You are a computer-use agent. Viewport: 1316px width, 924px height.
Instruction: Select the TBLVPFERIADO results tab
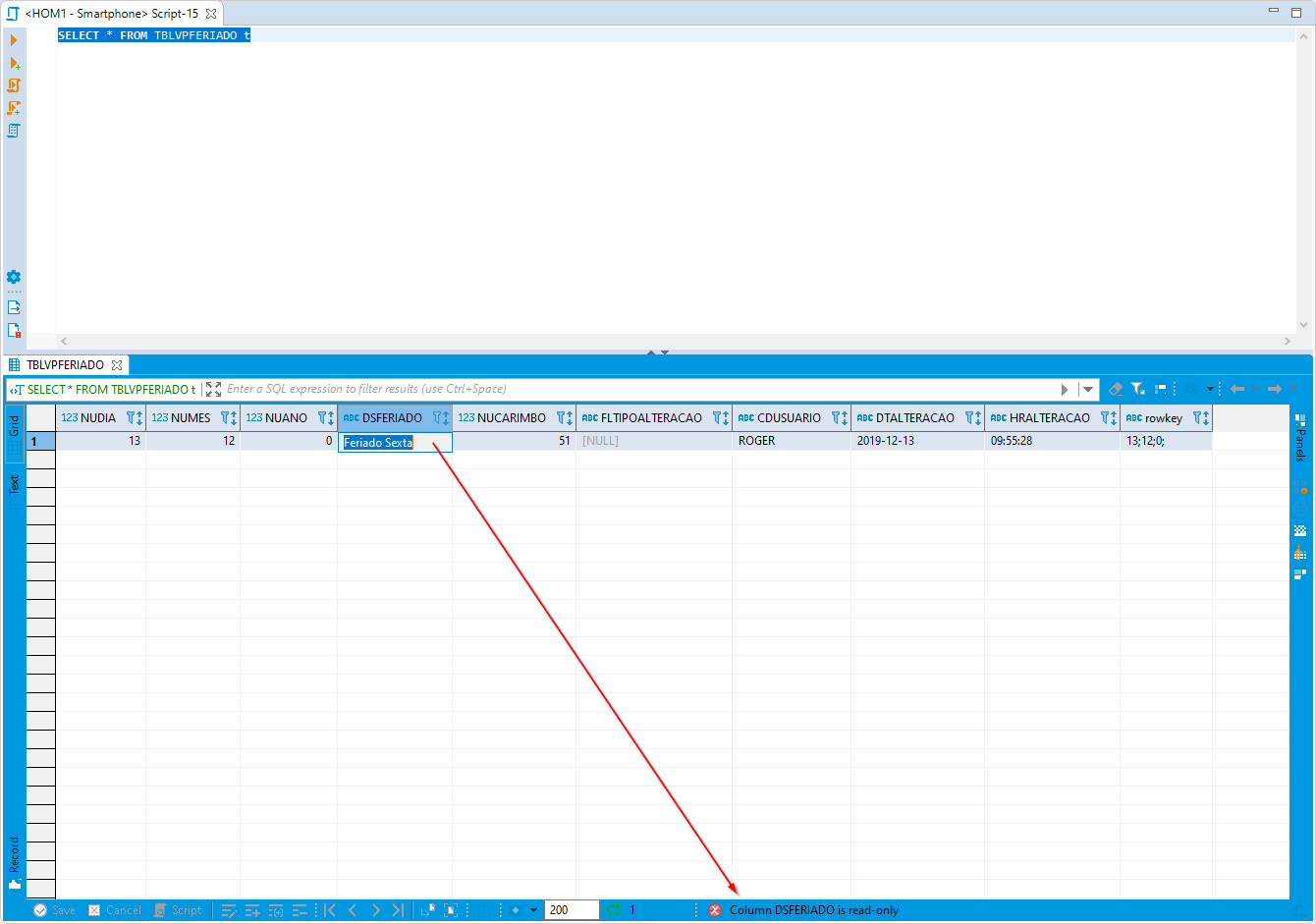pyautogui.click(x=69, y=364)
